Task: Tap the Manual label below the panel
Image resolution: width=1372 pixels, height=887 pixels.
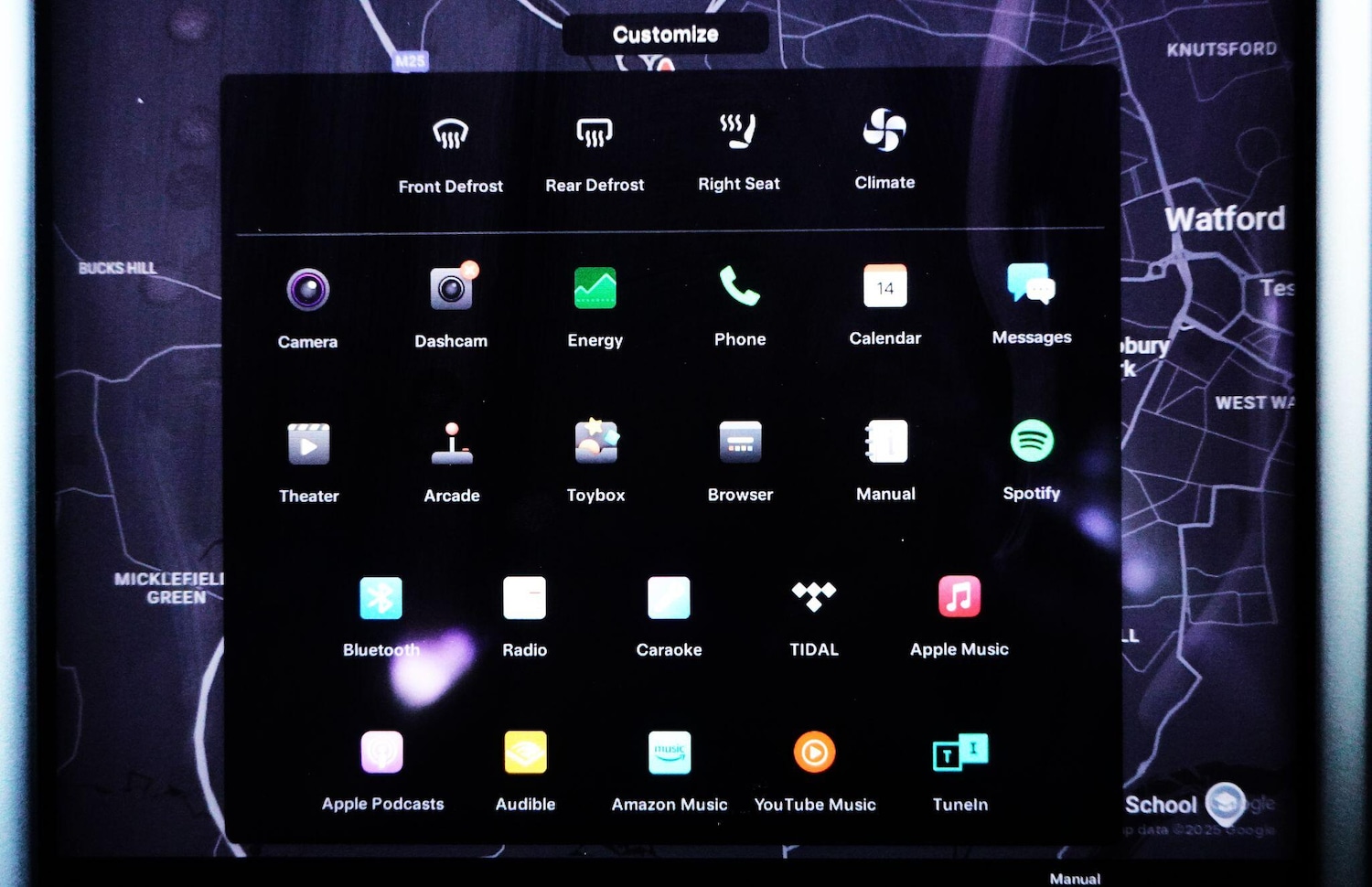Action: [1075, 879]
